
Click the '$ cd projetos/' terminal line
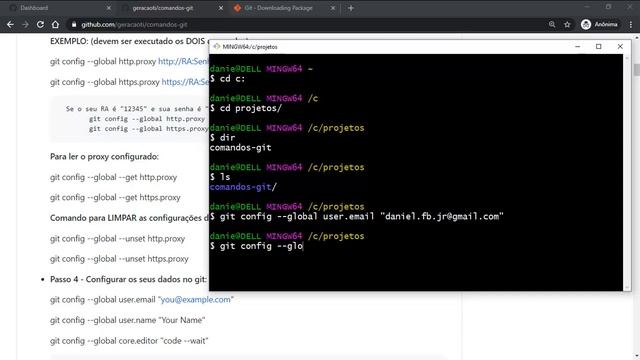(x=246, y=108)
